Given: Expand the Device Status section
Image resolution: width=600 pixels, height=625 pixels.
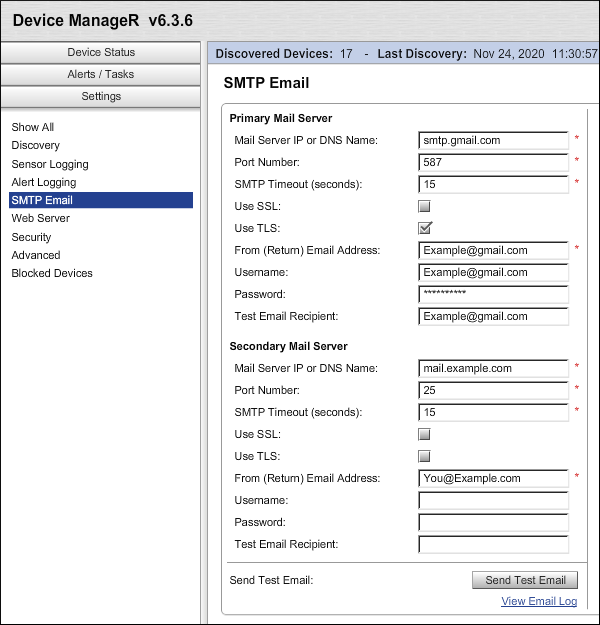Looking at the screenshot, I should (101, 52).
